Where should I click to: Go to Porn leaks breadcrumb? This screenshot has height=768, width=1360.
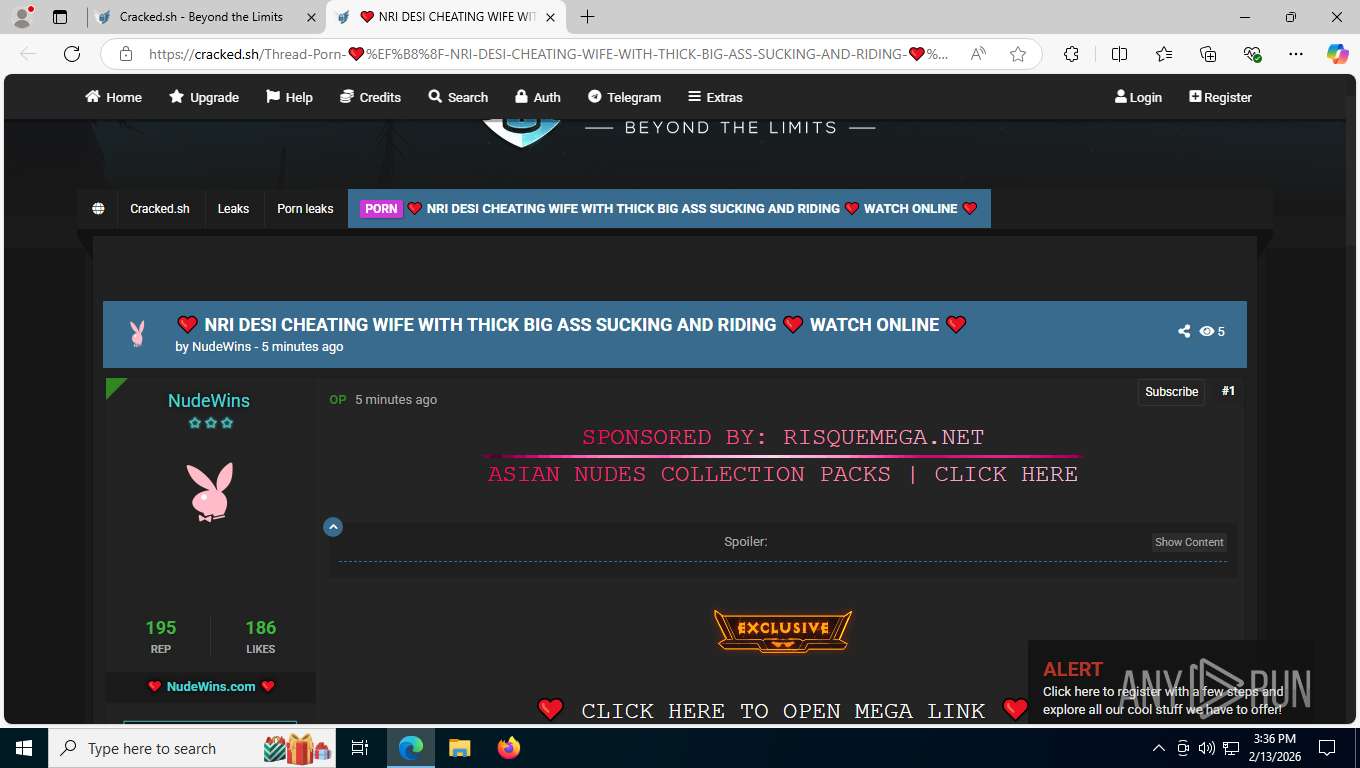[x=305, y=209]
